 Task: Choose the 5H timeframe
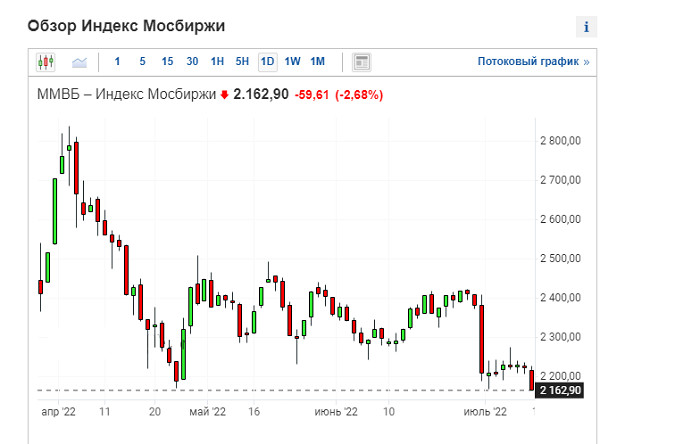click(242, 62)
